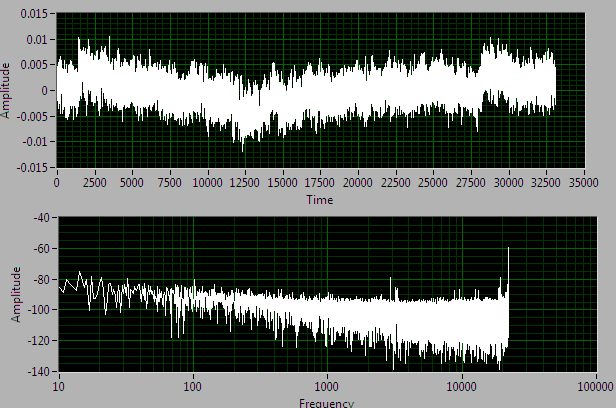The height and width of the screenshot is (408, 616).
Task: Click the 1000 tick on the Frequency axis
Action: tap(327, 386)
